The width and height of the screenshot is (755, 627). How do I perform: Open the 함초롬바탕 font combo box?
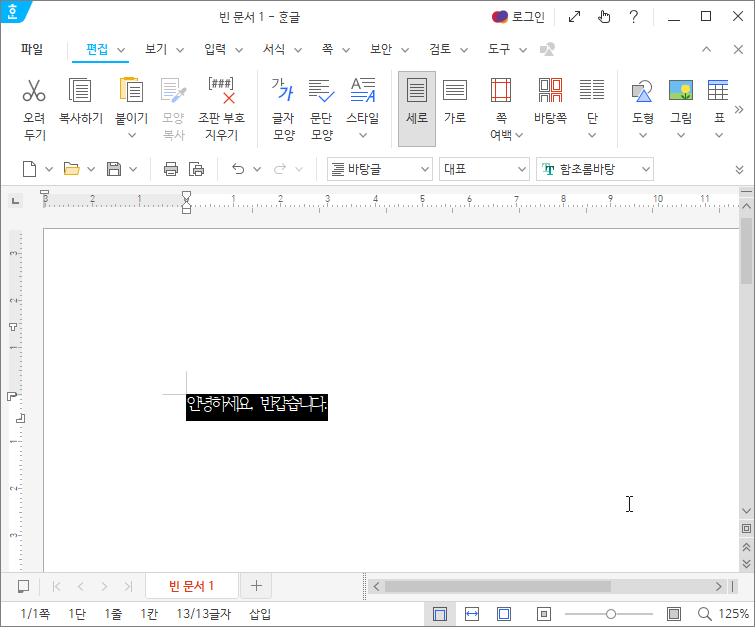(595, 169)
